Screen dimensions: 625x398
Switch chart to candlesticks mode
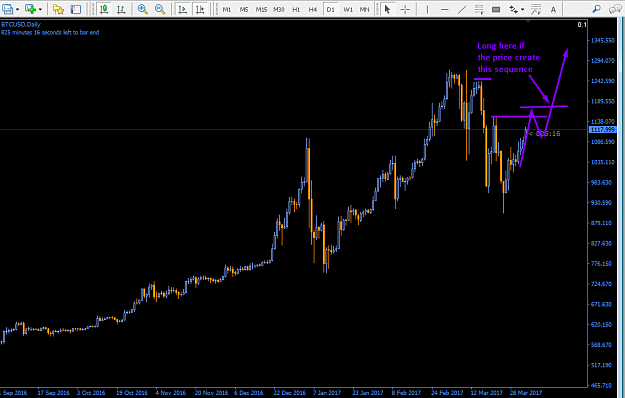[104, 9]
